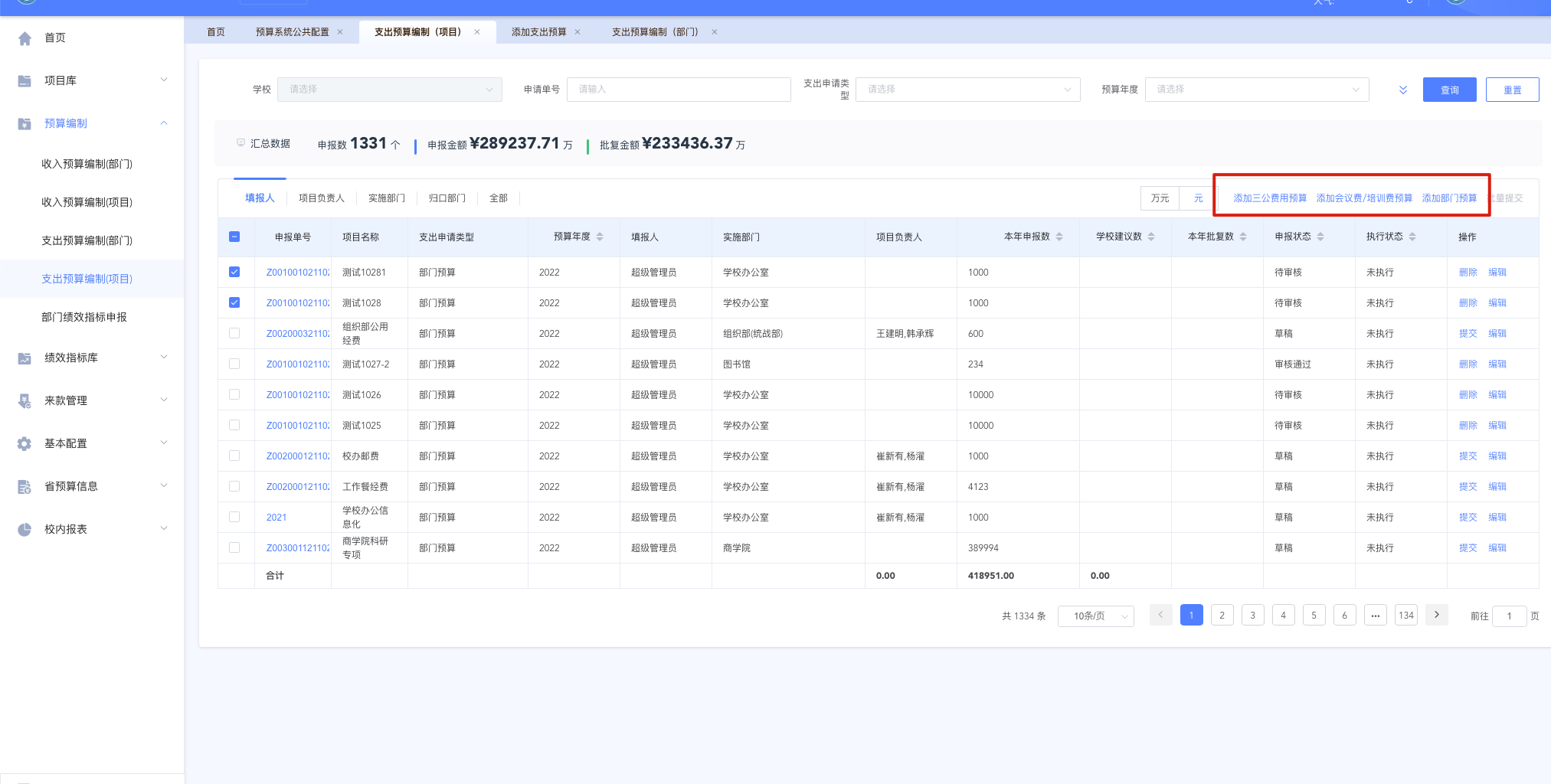
Task: Open 部门绩效指标申报 menu item
Action: [84, 318]
